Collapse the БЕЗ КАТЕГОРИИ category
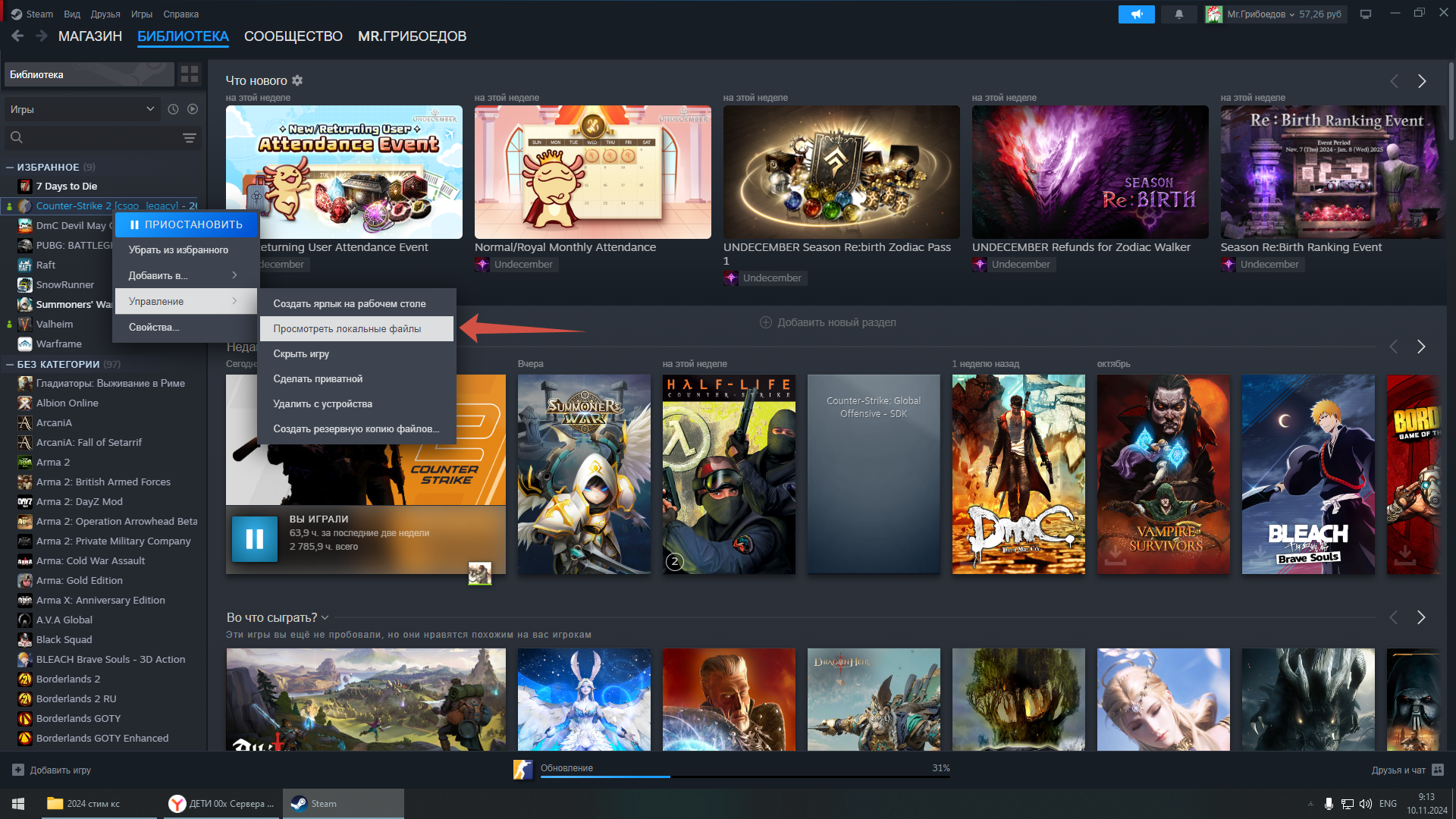This screenshot has width=1456, height=819. (10, 365)
